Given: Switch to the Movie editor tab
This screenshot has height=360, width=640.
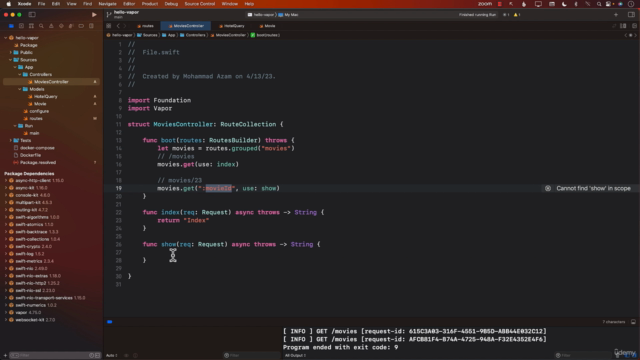Looking at the screenshot, I should [267, 26].
